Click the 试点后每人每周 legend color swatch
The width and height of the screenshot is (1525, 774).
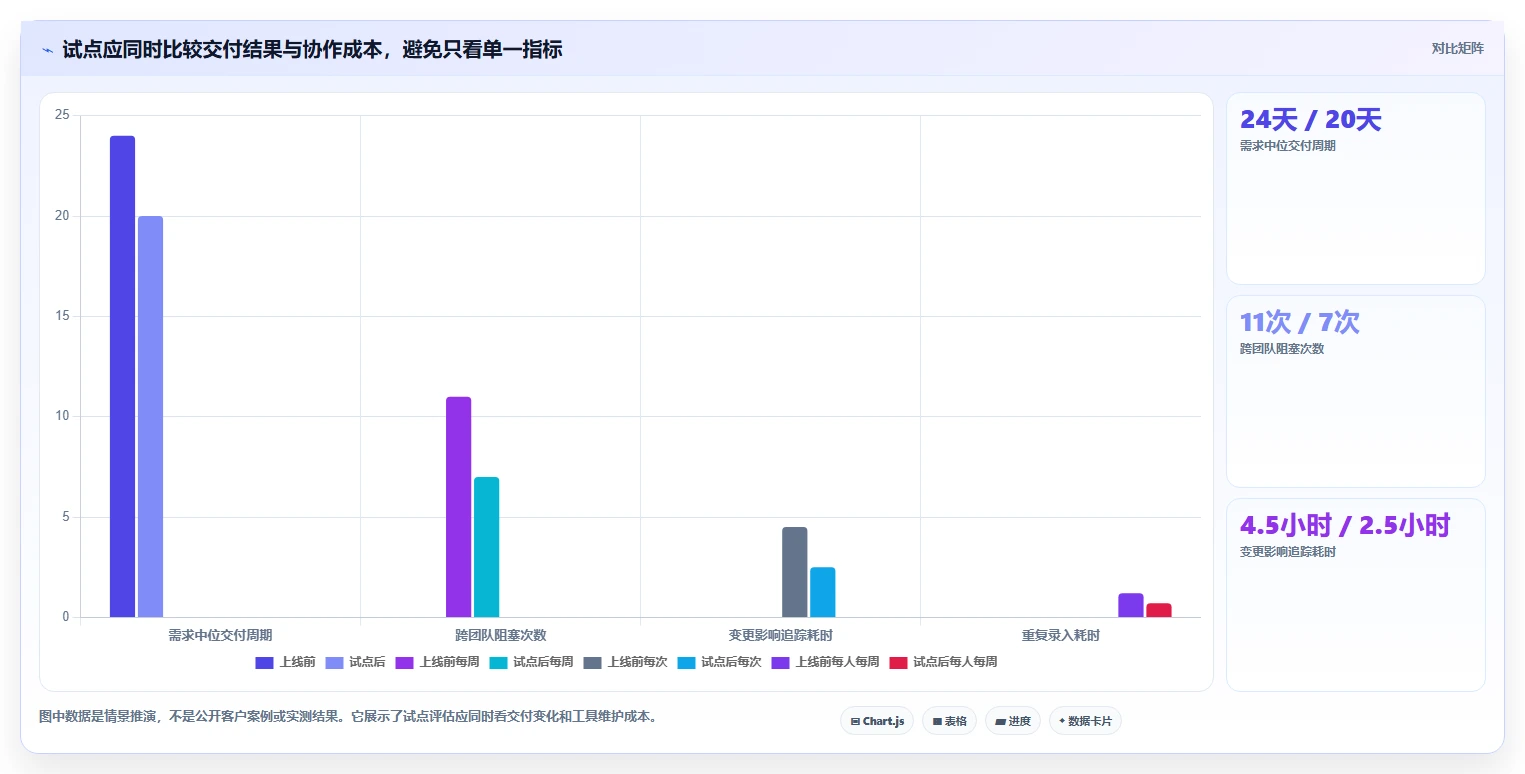pyautogui.click(x=898, y=662)
